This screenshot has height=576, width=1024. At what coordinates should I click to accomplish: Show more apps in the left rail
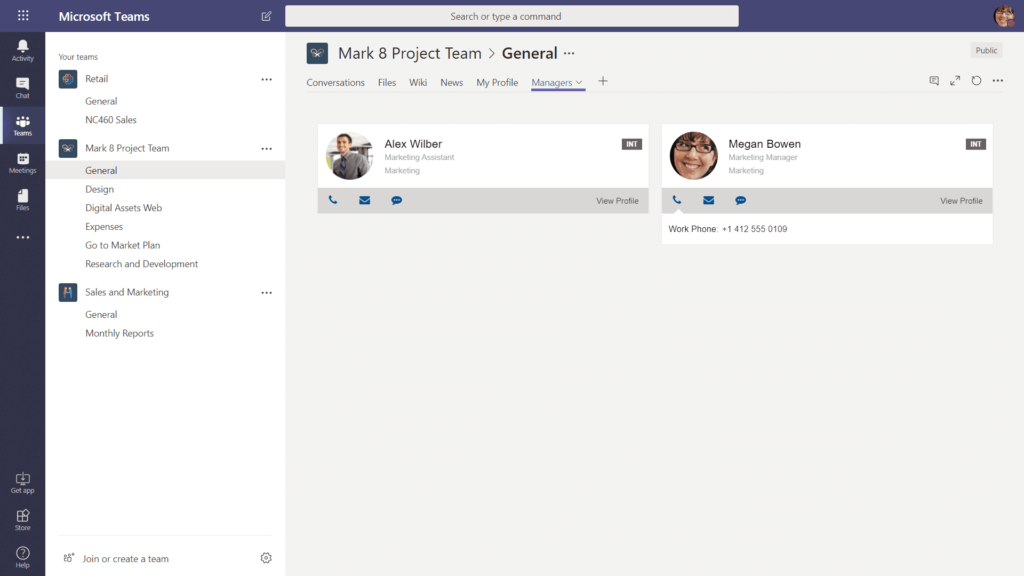23,238
